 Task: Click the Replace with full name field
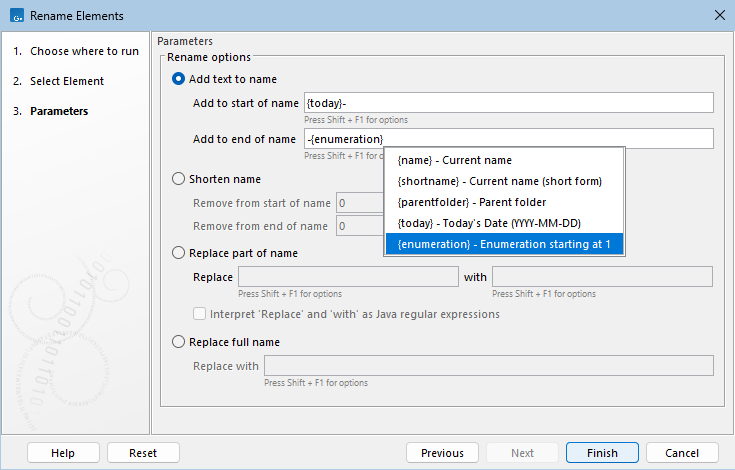pyautogui.click(x=489, y=366)
